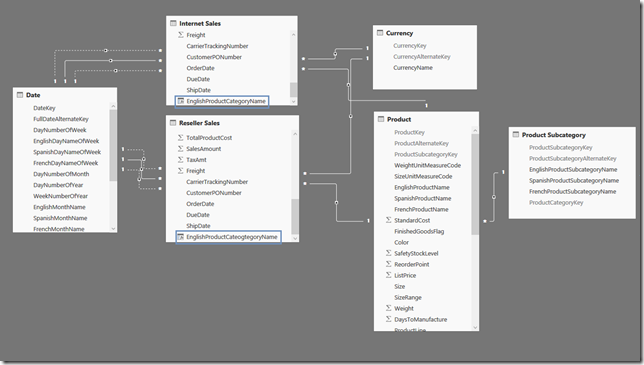Click the sigma icon beside TotalProductCost
This screenshot has width=644, height=365.
pos(180,138)
